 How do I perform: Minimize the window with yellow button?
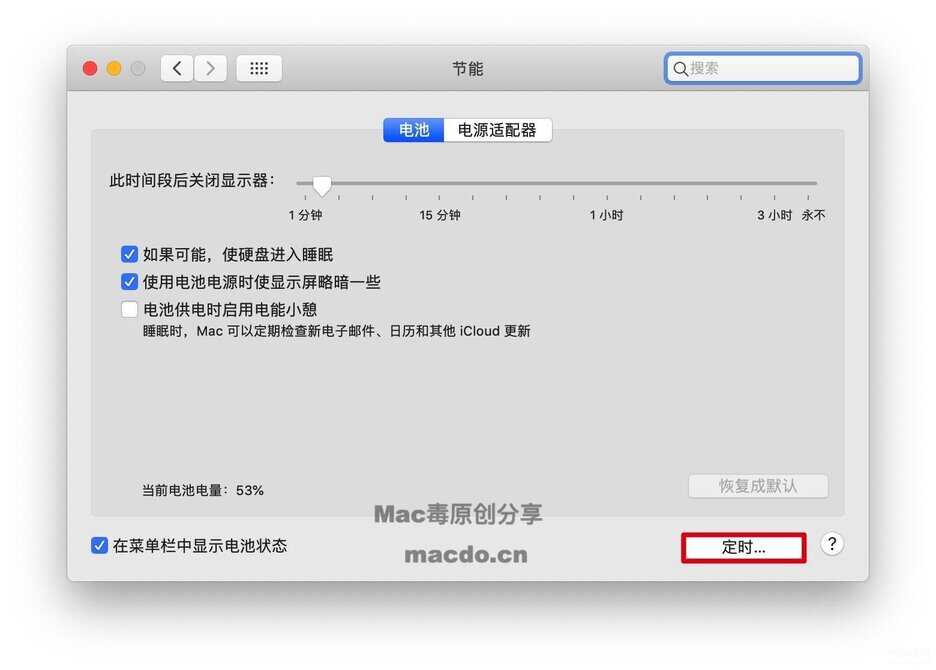coord(114,69)
